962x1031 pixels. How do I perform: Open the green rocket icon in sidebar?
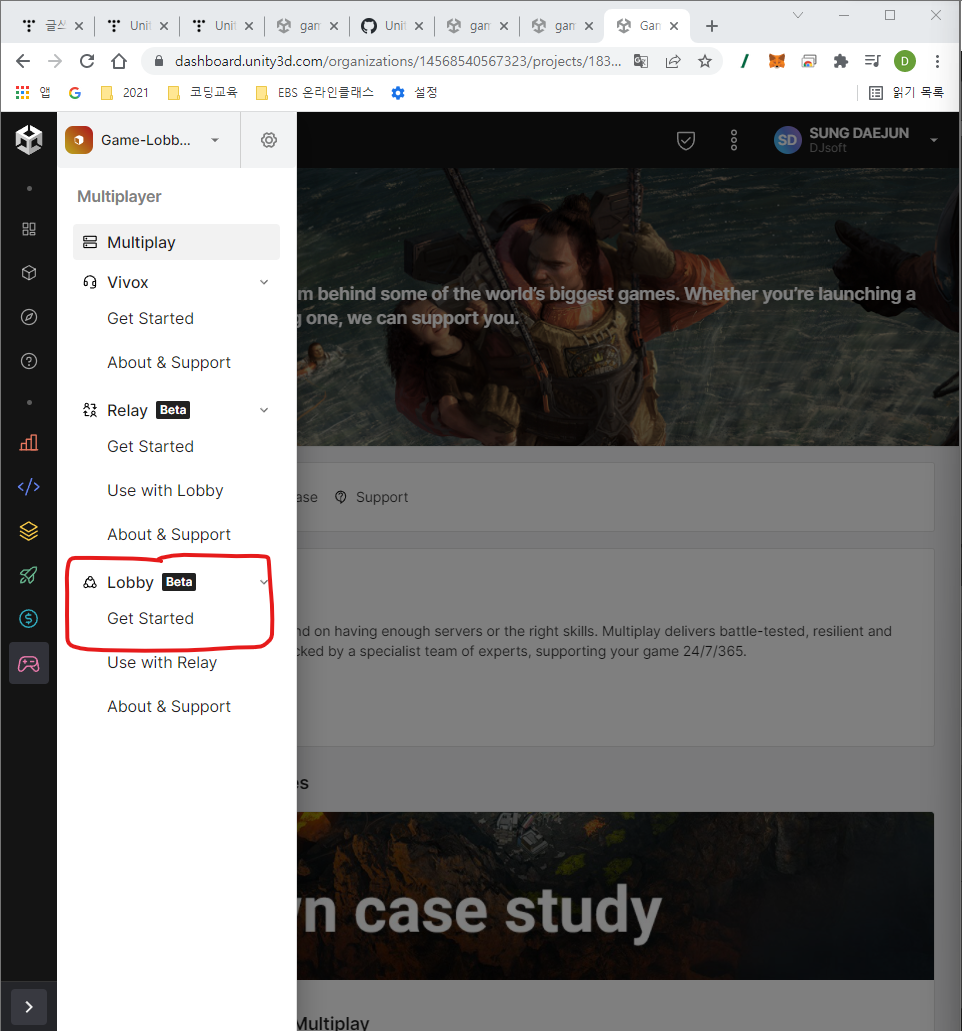[x=29, y=575]
